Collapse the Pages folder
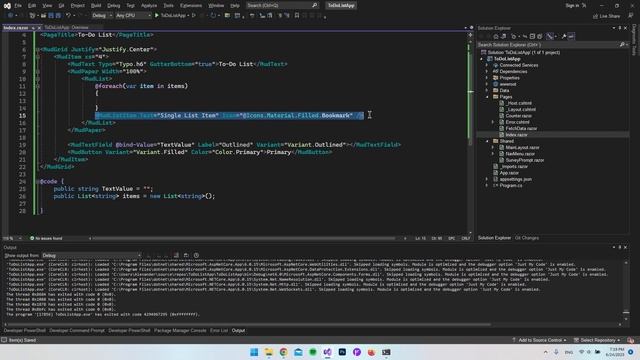Screen dimensions: 640x360 pos(487,97)
